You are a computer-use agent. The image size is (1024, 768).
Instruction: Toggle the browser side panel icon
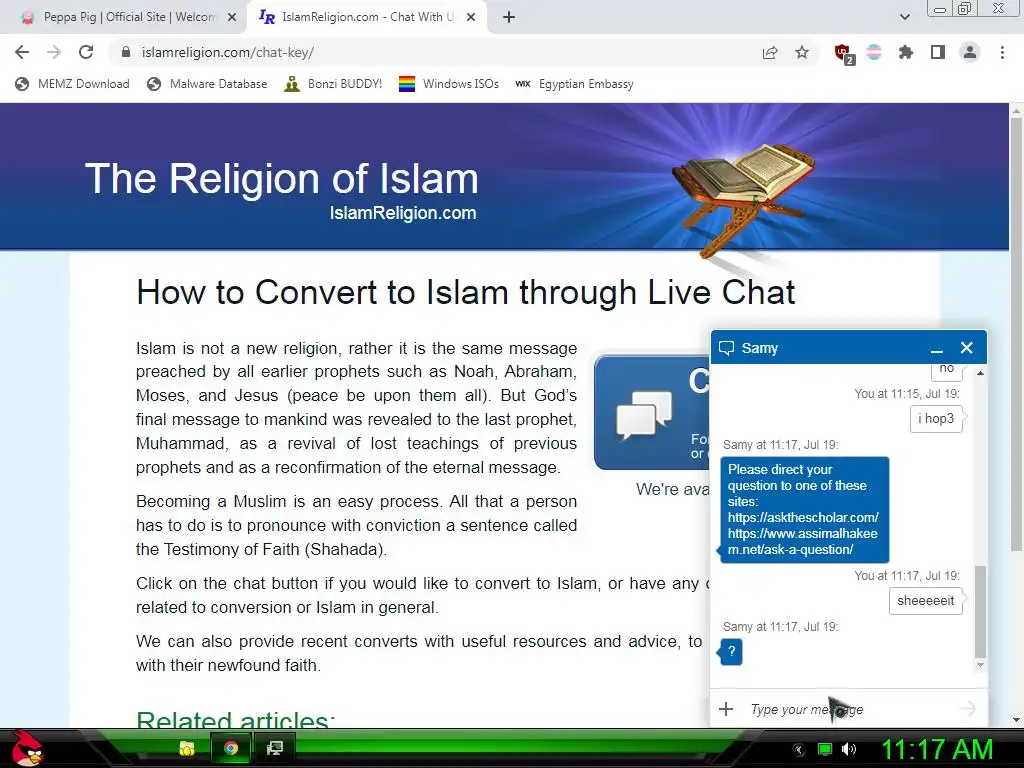(x=938, y=52)
